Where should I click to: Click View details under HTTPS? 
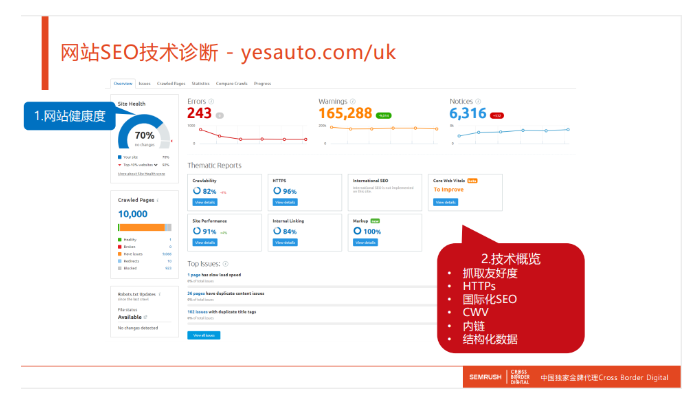coord(285,202)
